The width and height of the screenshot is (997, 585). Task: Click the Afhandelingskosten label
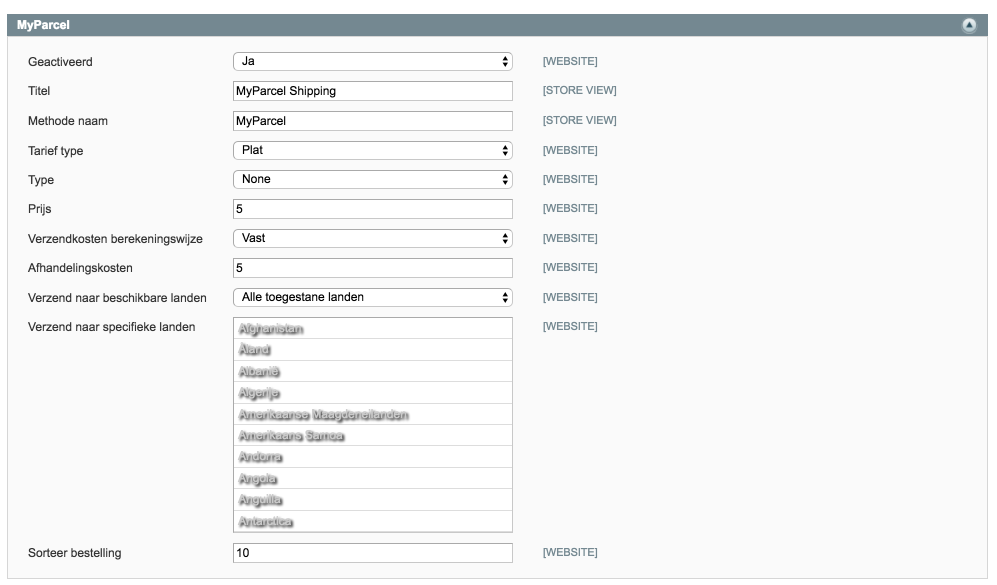(80, 268)
